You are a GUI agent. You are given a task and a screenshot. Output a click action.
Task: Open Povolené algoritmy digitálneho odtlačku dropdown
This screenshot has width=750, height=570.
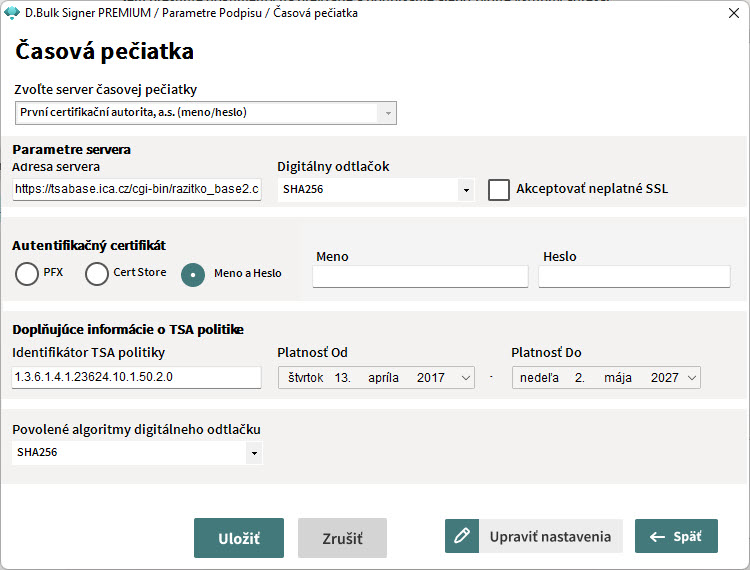[253, 453]
